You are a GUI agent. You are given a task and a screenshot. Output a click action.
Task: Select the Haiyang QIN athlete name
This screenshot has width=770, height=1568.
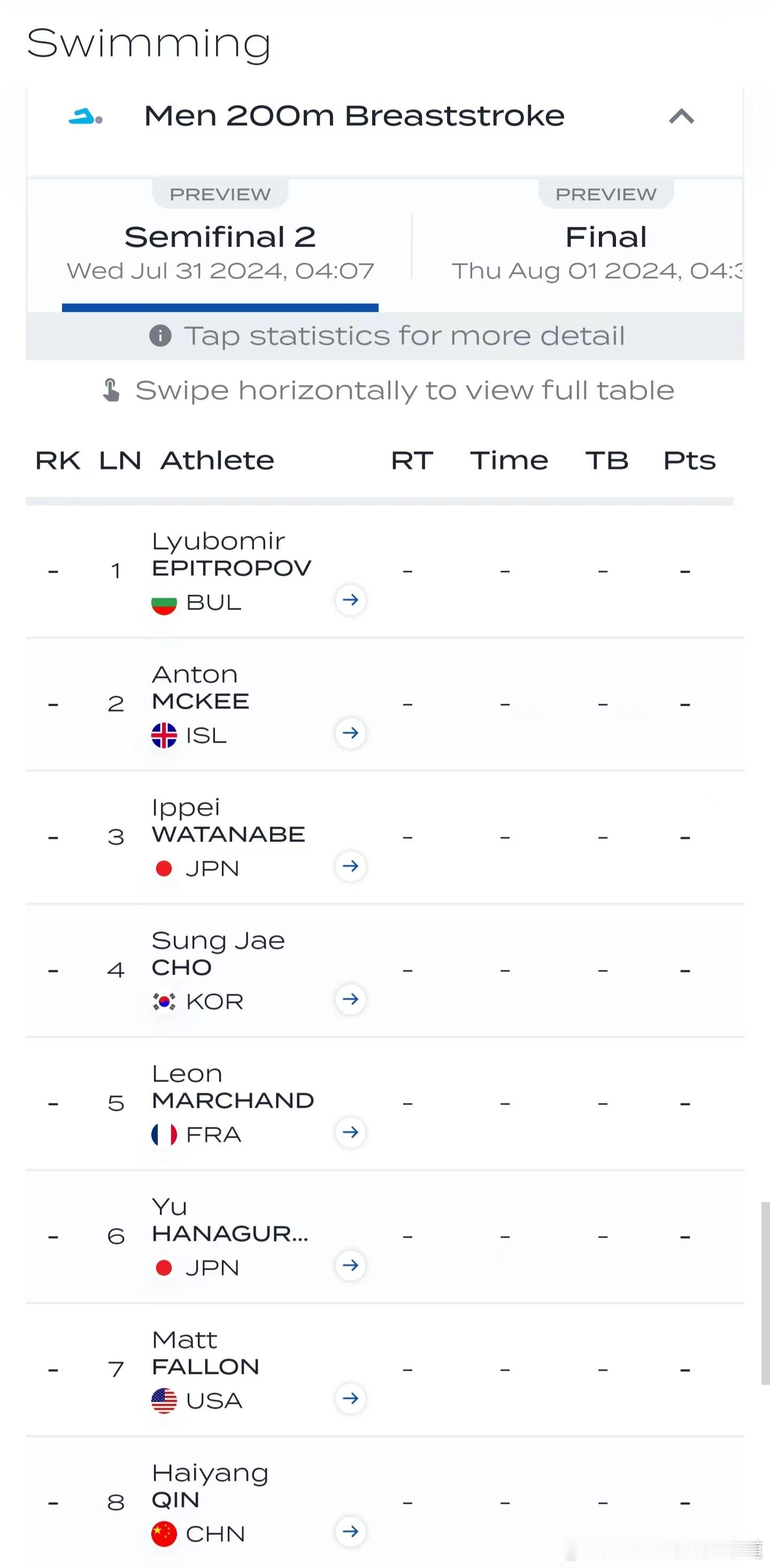[x=210, y=1486]
